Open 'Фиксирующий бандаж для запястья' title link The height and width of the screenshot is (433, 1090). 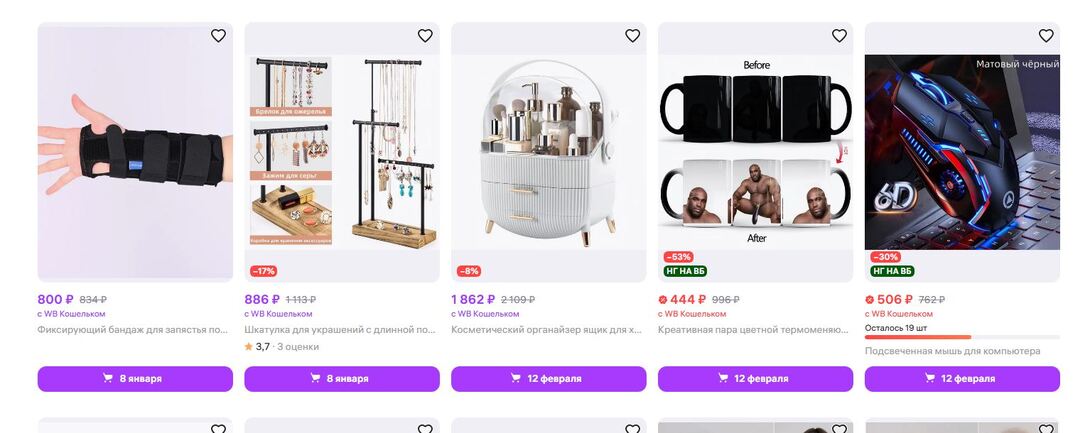[x=133, y=329]
